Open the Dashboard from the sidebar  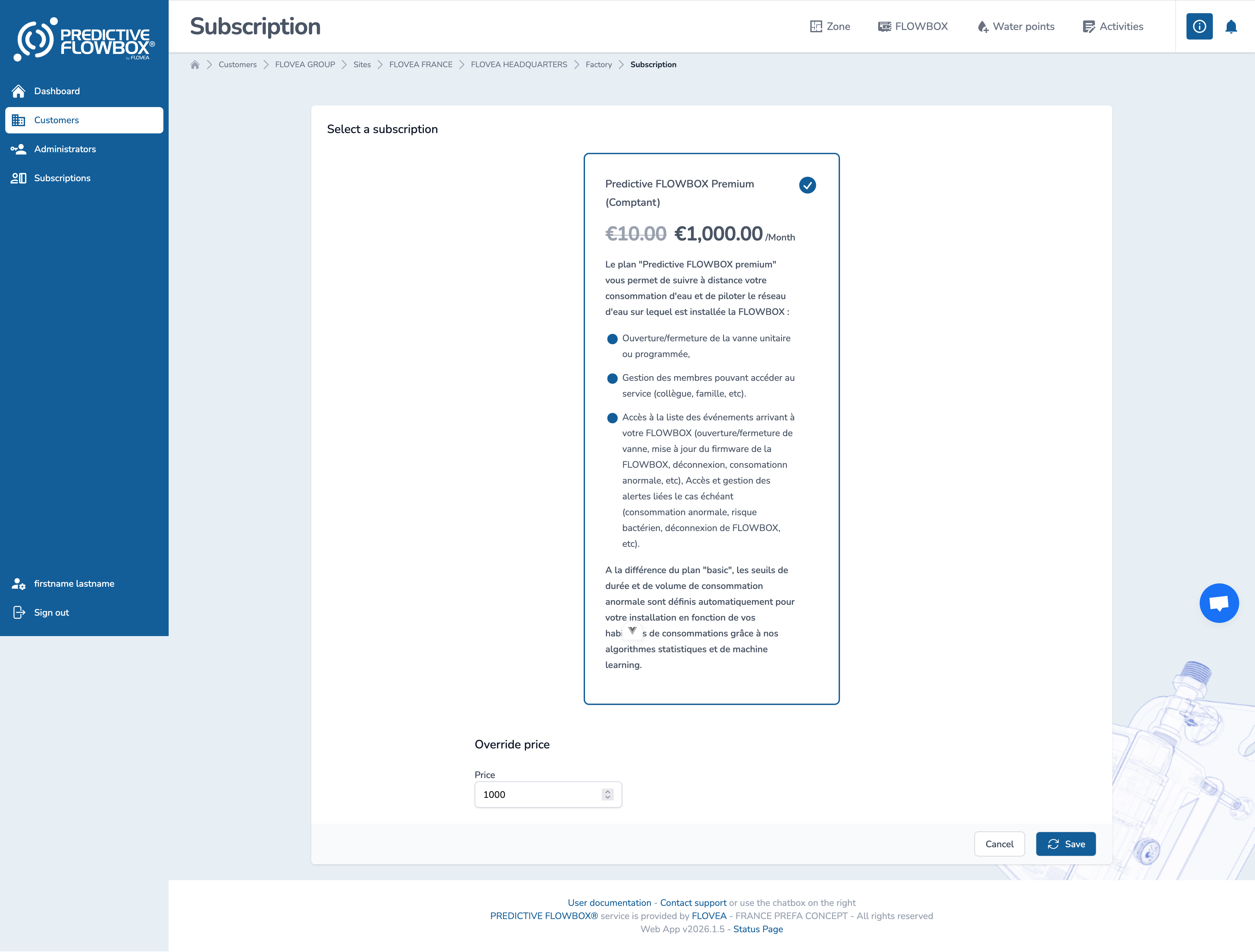tap(57, 91)
